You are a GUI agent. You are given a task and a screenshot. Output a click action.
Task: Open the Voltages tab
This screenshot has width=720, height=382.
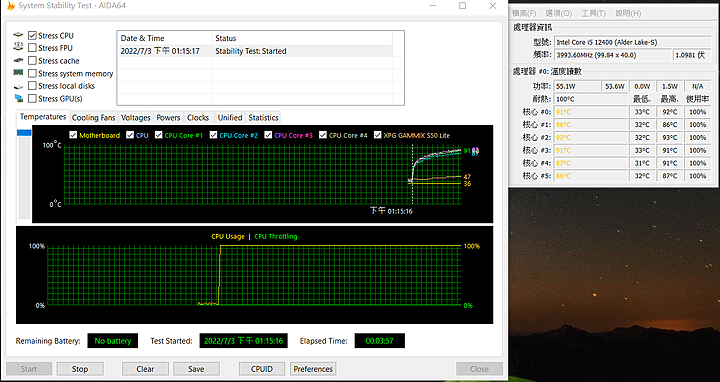[x=135, y=118]
